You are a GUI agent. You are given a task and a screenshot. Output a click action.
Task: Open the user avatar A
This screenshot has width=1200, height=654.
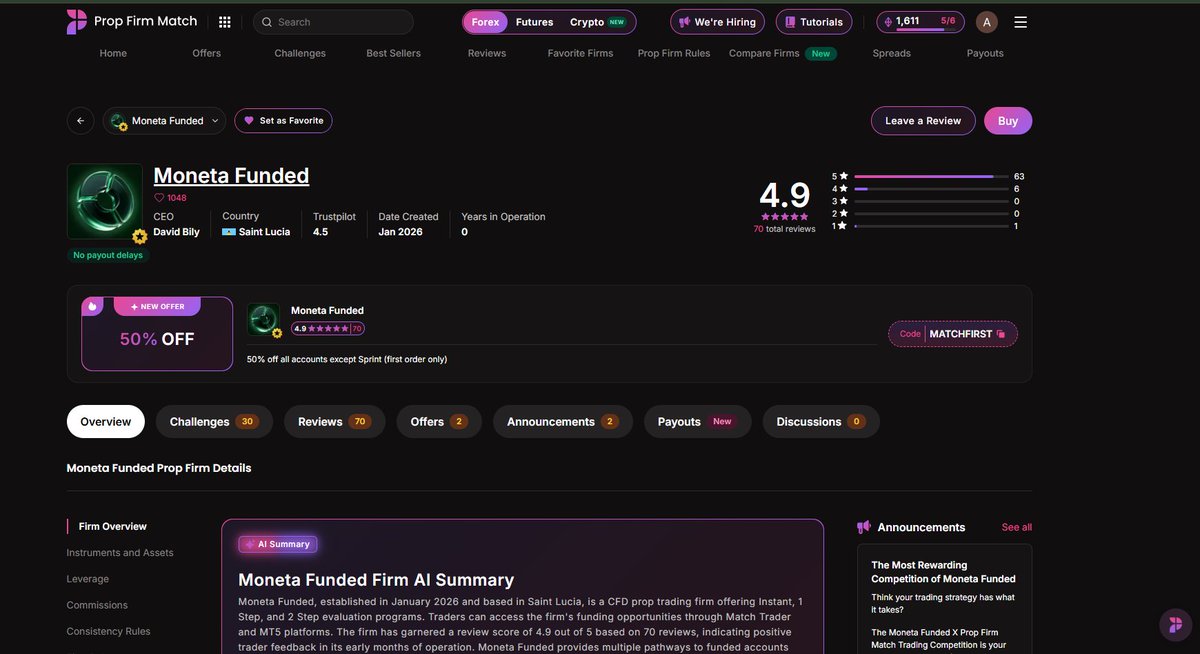click(x=987, y=22)
